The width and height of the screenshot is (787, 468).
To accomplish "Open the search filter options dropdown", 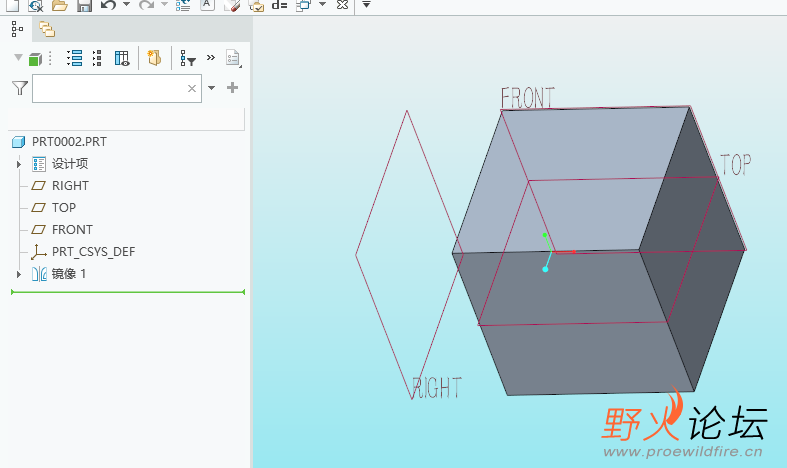I will coord(211,88).
